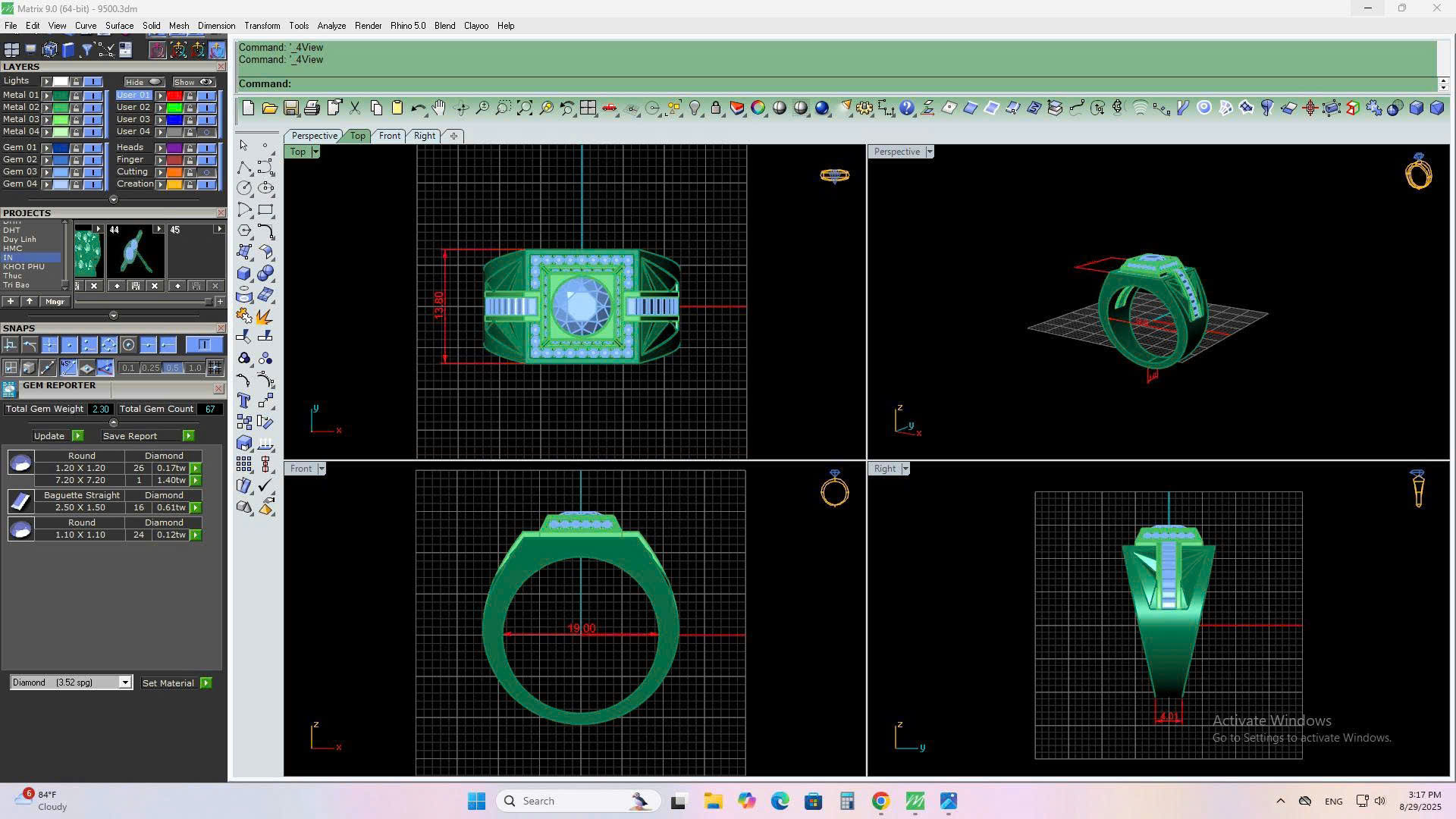
Task: Select the Pan hand tool
Action: click(x=439, y=108)
